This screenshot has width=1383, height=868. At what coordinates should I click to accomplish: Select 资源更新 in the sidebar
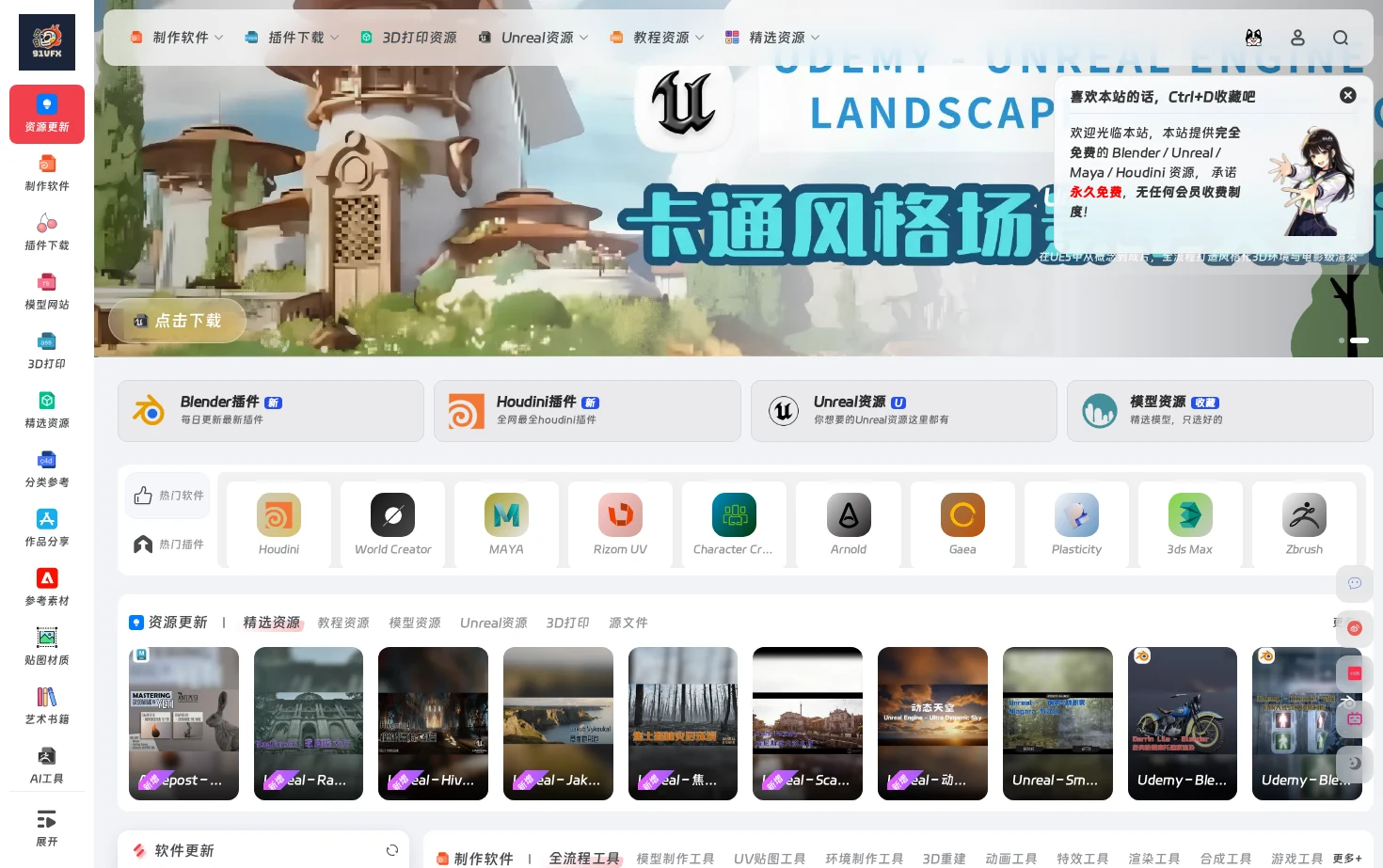point(47,114)
